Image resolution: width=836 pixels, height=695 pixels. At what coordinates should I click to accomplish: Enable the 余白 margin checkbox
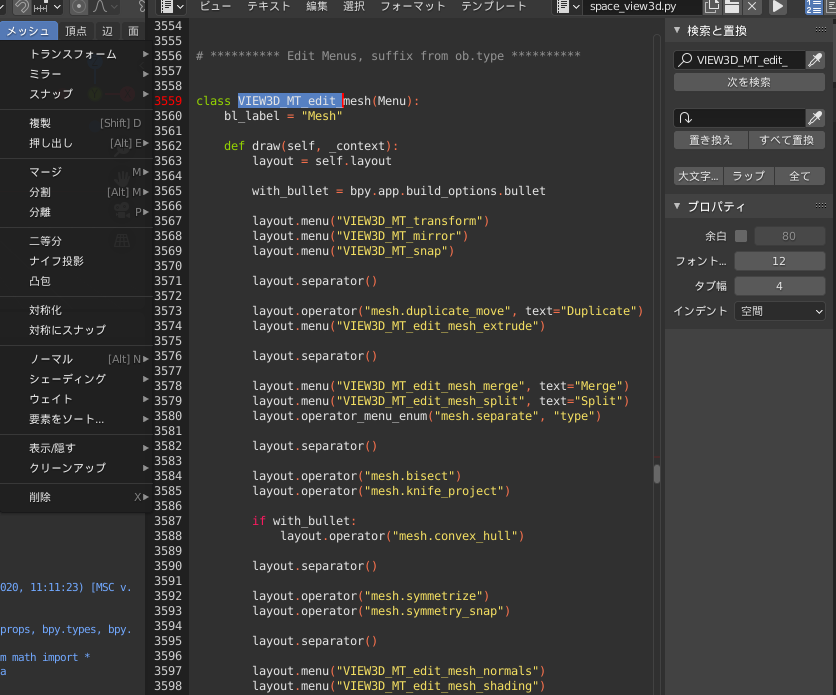click(741, 236)
